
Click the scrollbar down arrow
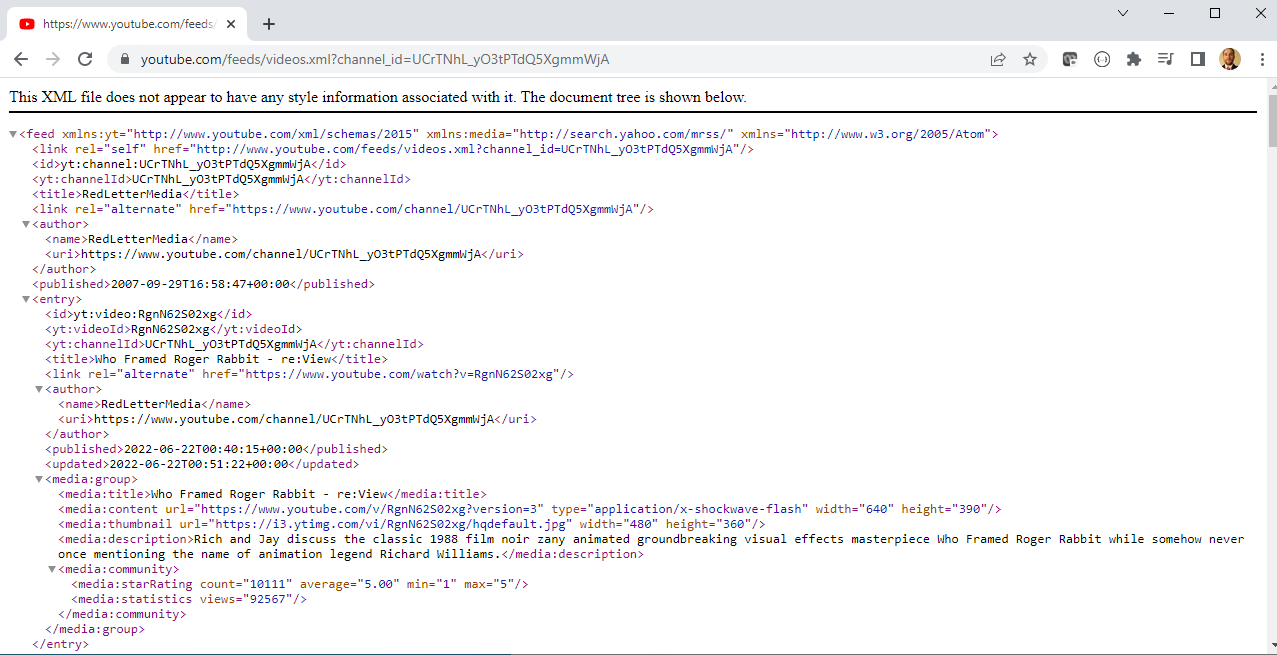click(1271, 646)
